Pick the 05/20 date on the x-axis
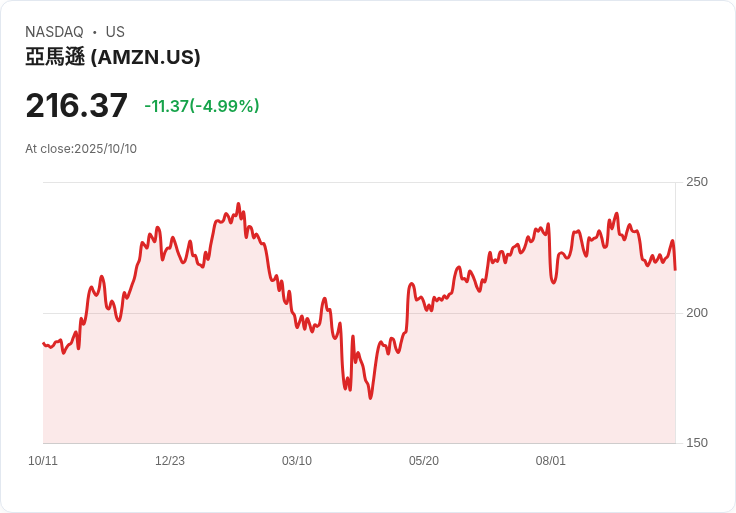 click(x=424, y=461)
